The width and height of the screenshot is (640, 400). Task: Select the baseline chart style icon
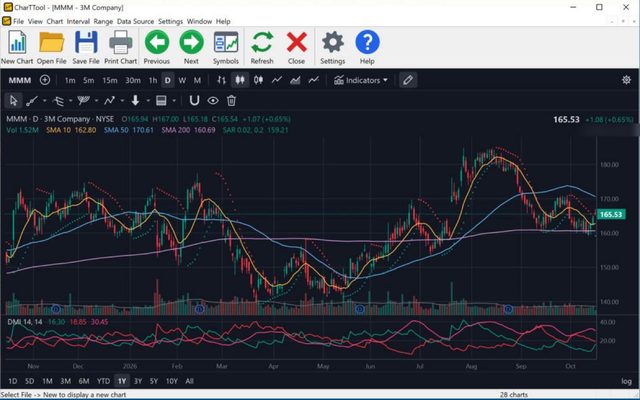[313, 80]
